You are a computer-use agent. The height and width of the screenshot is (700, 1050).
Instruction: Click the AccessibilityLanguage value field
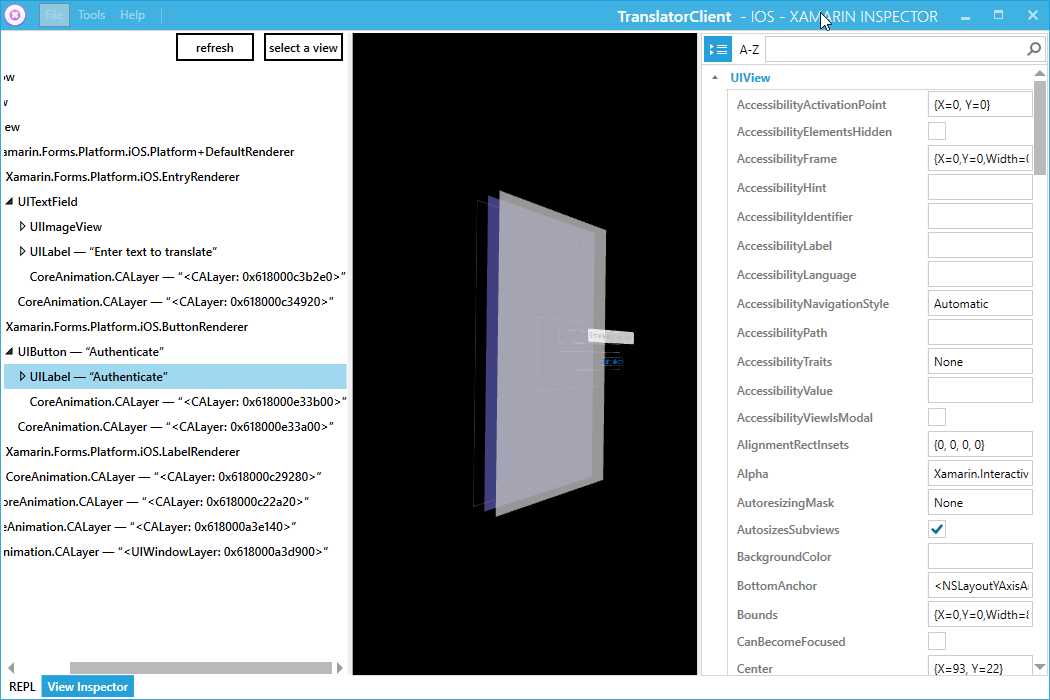pyautogui.click(x=980, y=275)
